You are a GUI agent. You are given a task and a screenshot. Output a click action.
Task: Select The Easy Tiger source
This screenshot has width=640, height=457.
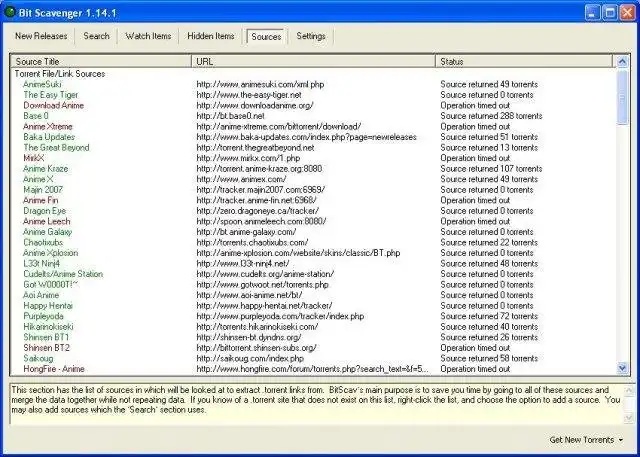pos(51,95)
